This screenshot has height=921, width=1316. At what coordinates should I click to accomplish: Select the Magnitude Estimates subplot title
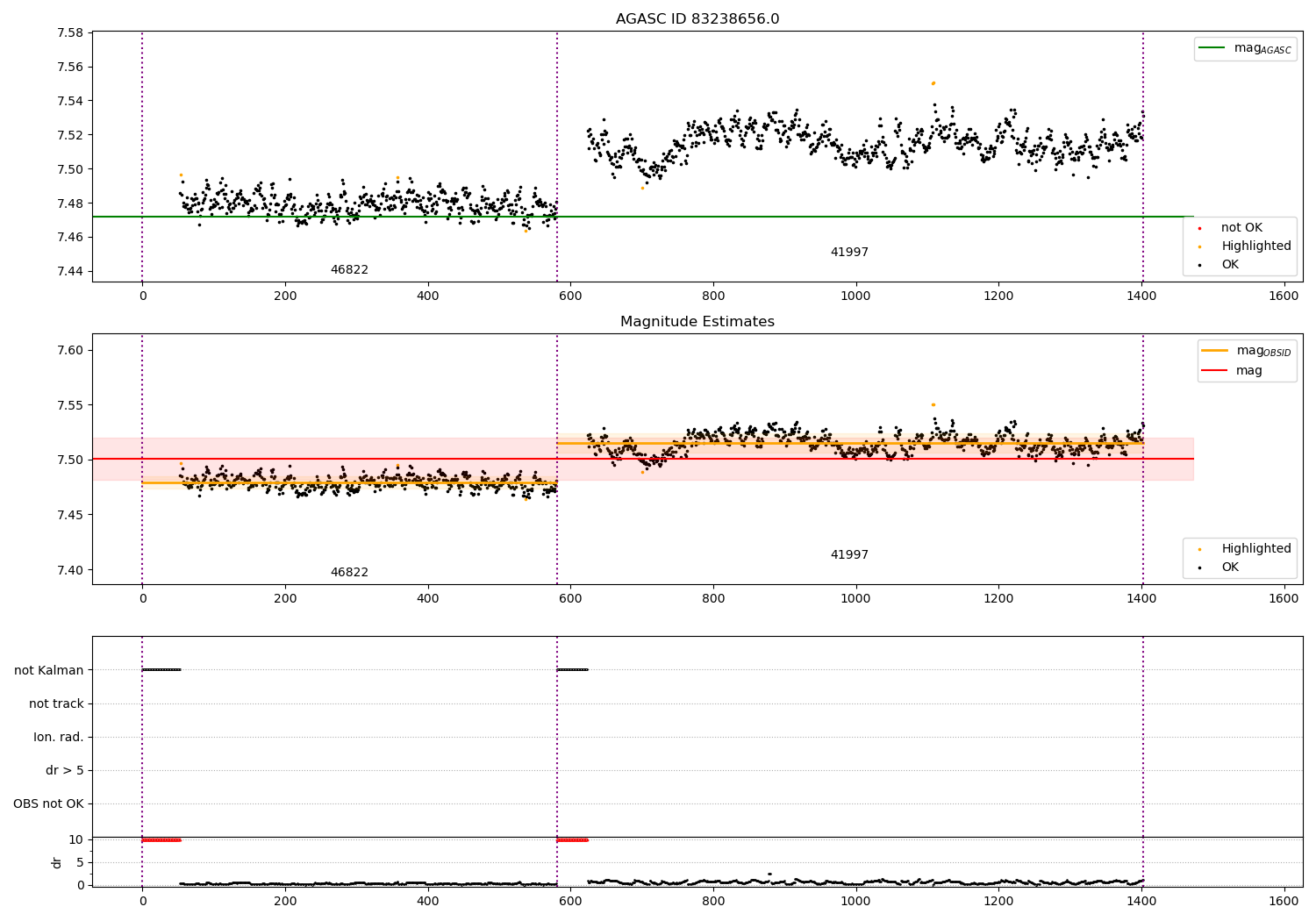(697, 322)
